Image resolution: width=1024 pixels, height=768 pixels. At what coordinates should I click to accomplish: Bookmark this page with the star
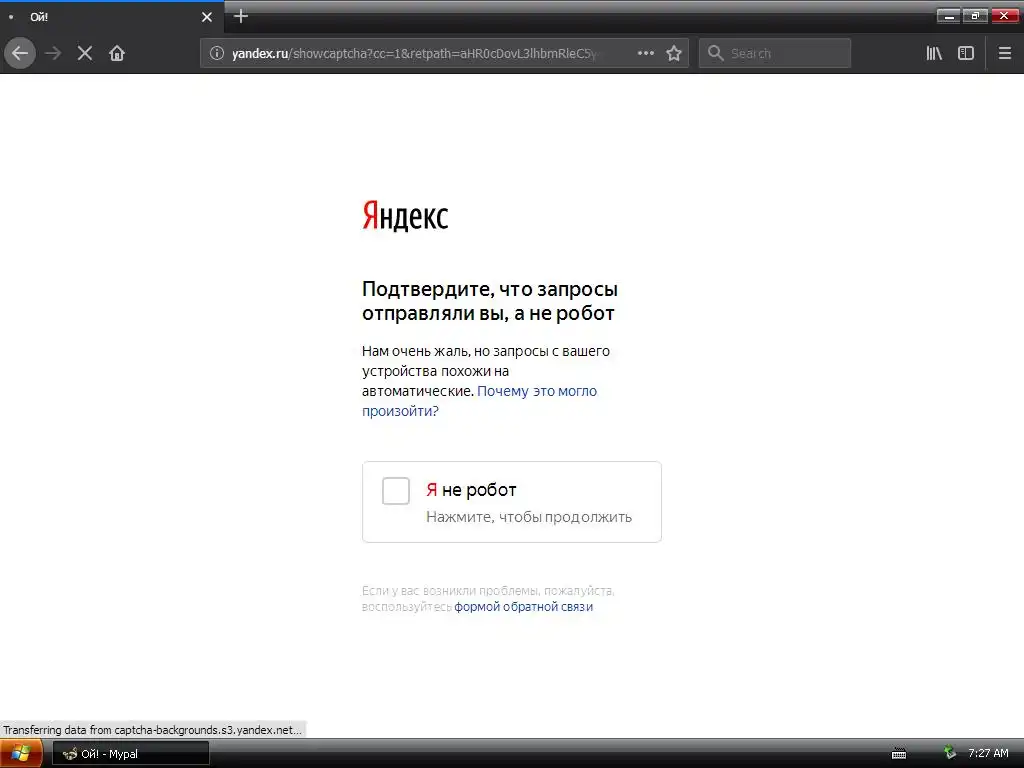point(674,53)
